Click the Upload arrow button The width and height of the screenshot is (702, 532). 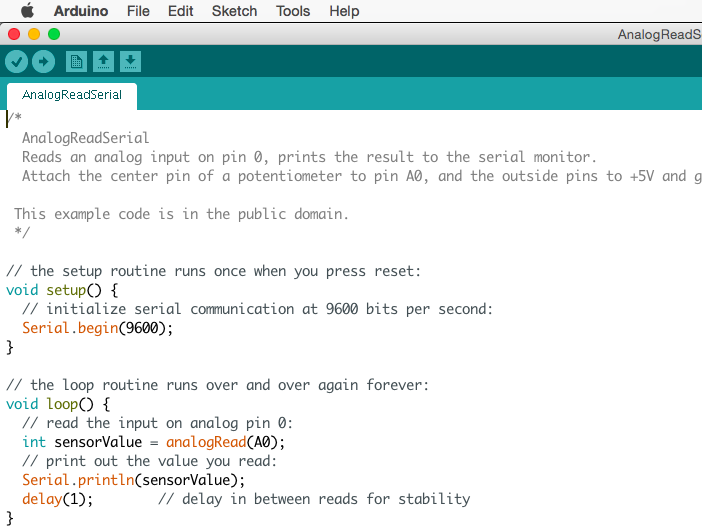point(43,61)
